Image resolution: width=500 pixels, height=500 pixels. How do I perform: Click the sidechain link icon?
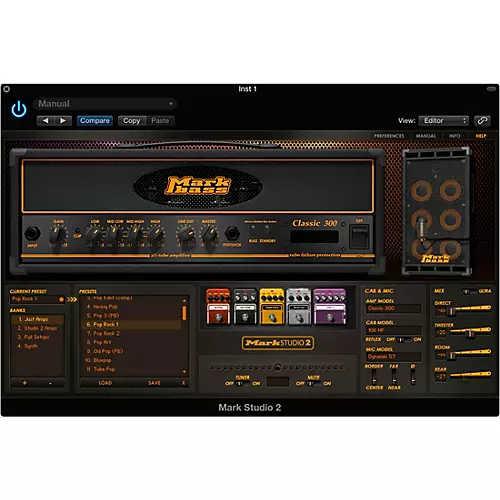pyautogui.click(x=482, y=121)
